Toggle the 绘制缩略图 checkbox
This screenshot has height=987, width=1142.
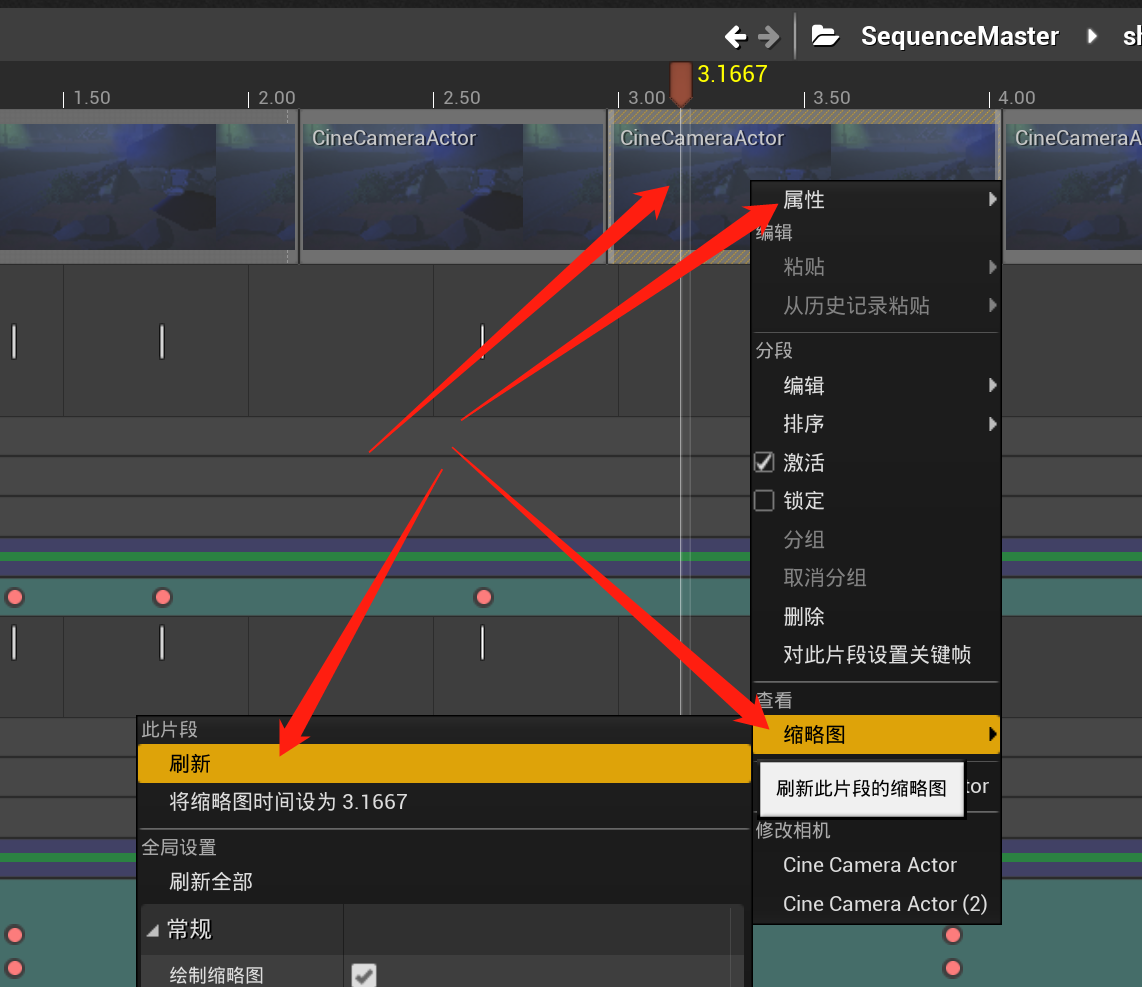(x=364, y=974)
